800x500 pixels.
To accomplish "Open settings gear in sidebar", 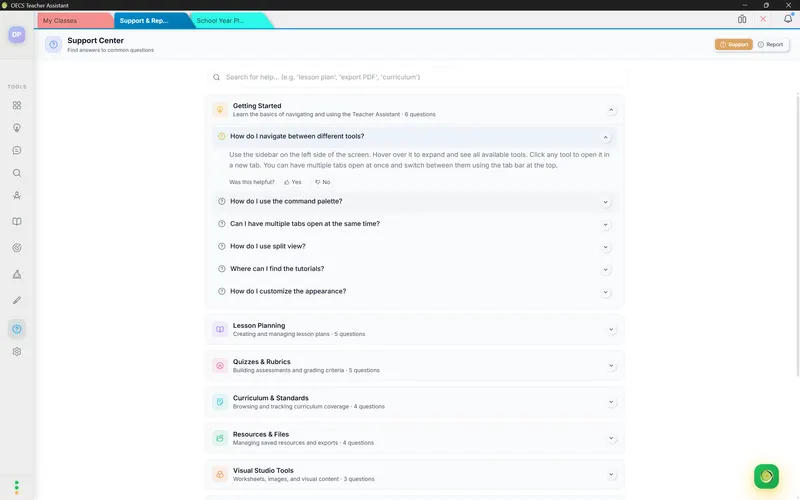I will click(x=17, y=352).
